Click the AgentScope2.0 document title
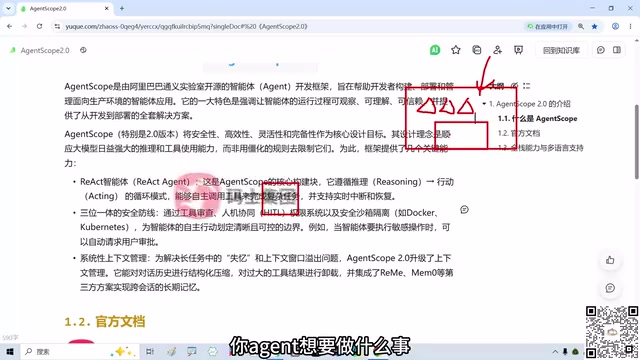This screenshot has width=640, height=360. click(45, 50)
